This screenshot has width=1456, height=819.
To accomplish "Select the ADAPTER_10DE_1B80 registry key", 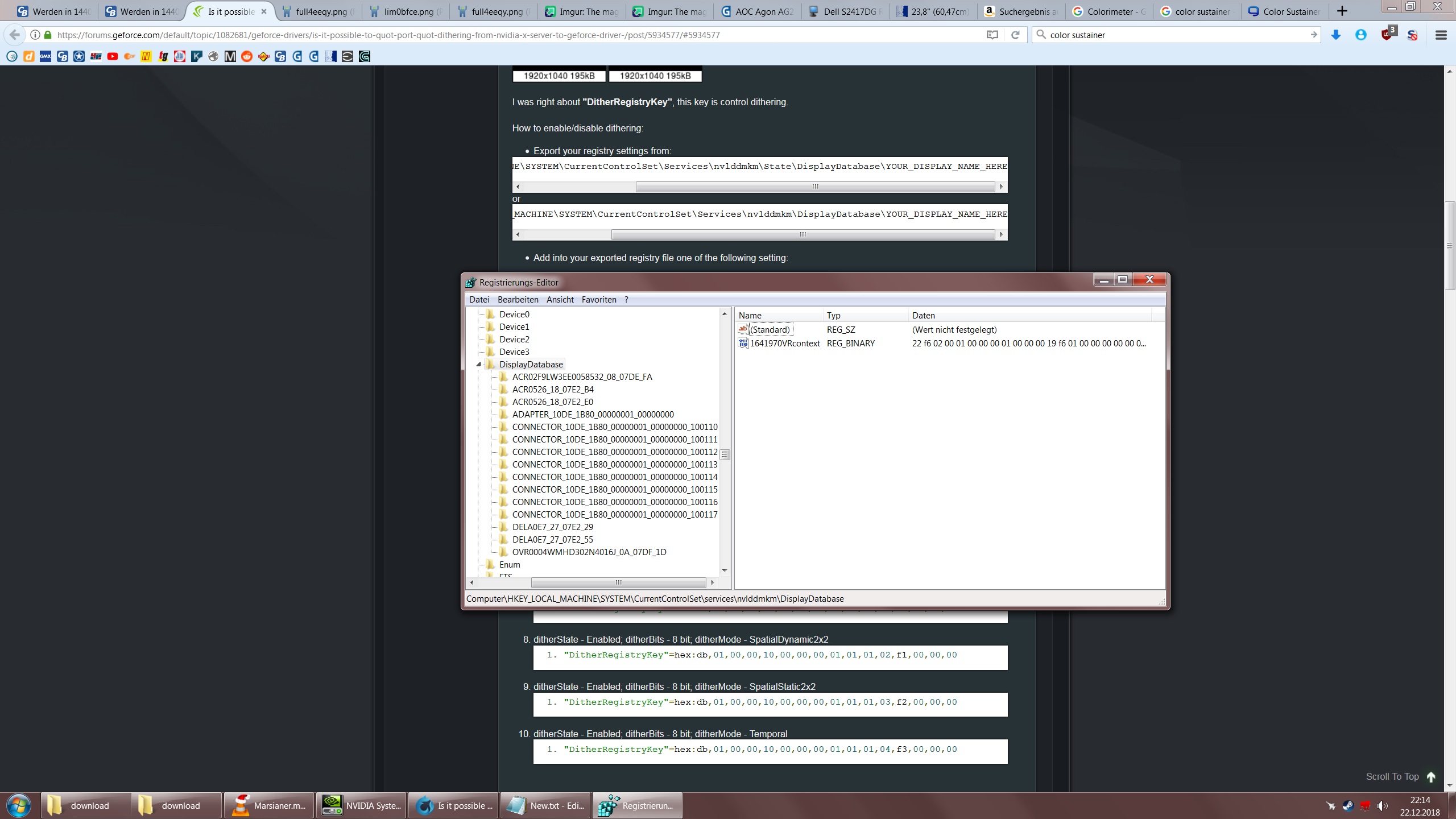I will click(x=593, y=415).
